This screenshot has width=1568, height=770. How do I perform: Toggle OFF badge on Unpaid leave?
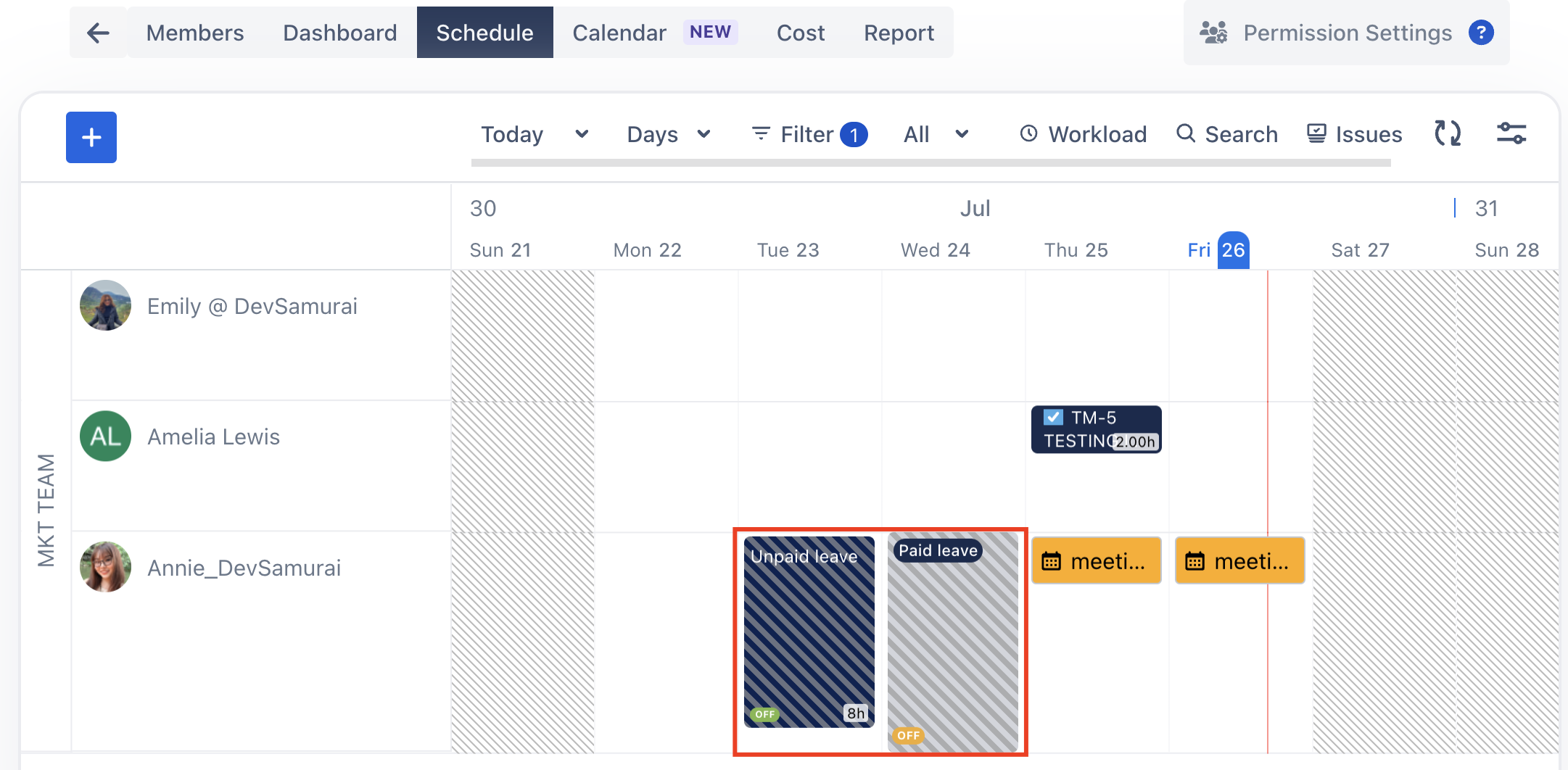click(764, 714)
